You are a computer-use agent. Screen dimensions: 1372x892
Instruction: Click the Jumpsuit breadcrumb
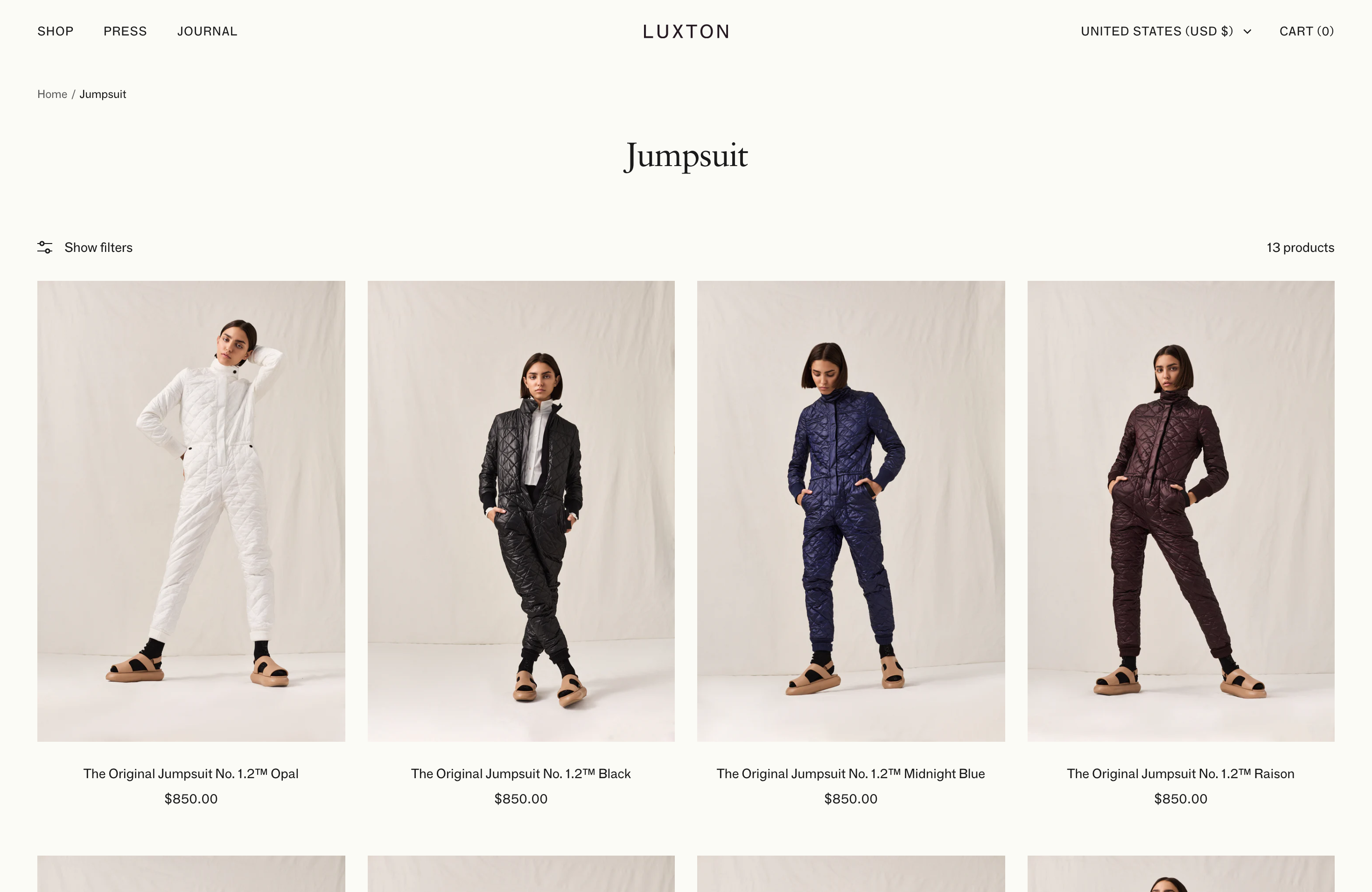coord(103,94)
